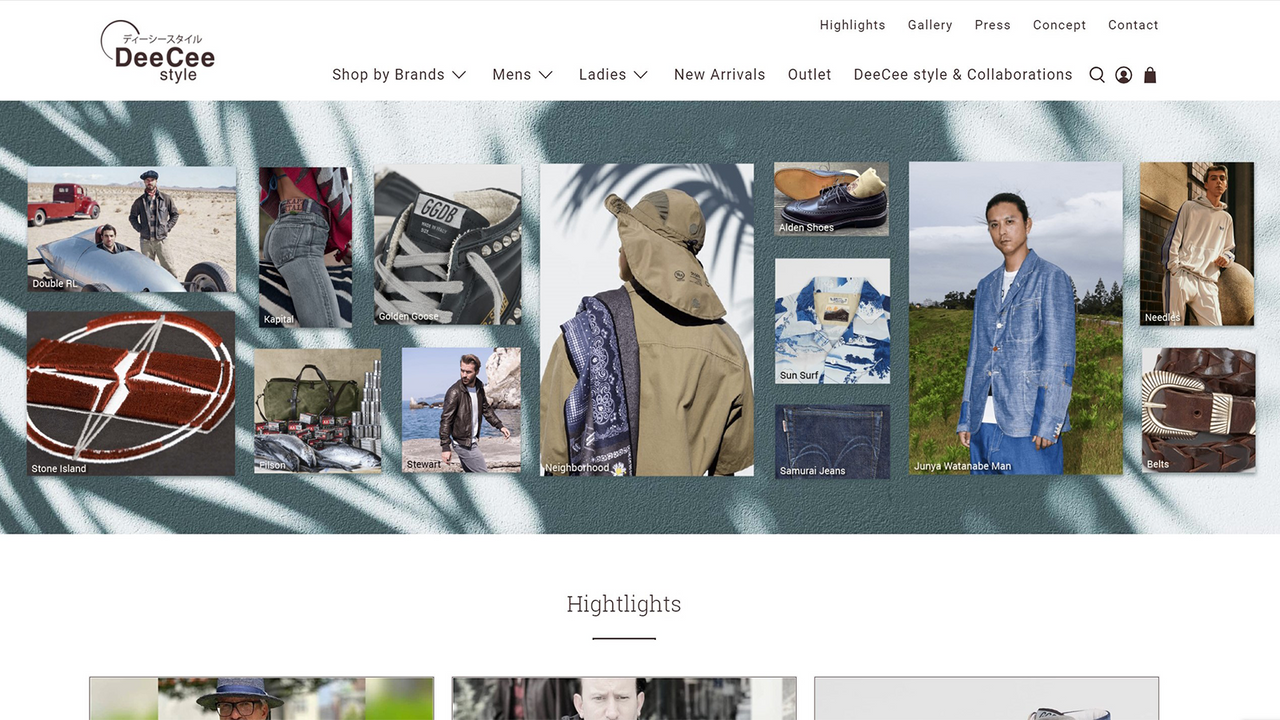Open the Golden Goose sneaker image
This screenshot has height=720, width=1280.
[x=448, y=245]
